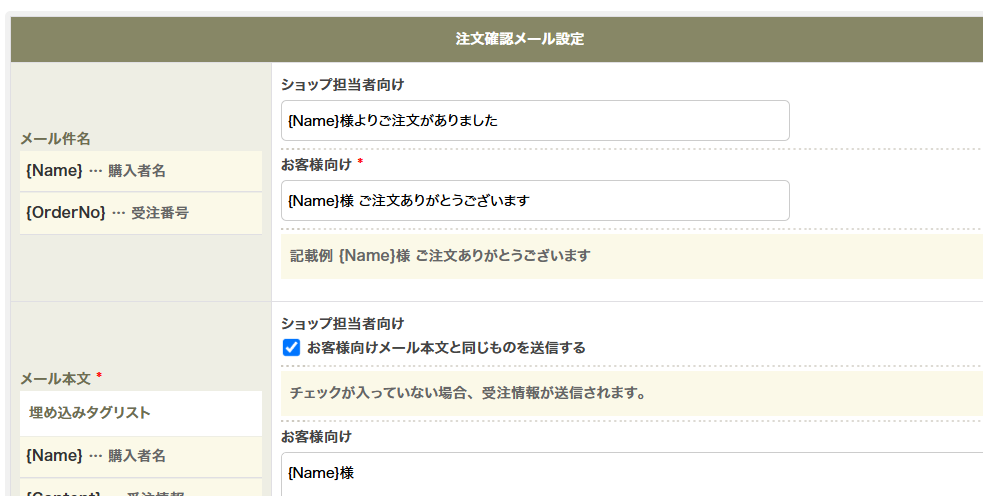
Task: Click the red asterisk beside お客様向け
Action: pyautogui.click(x=360, y=162)
